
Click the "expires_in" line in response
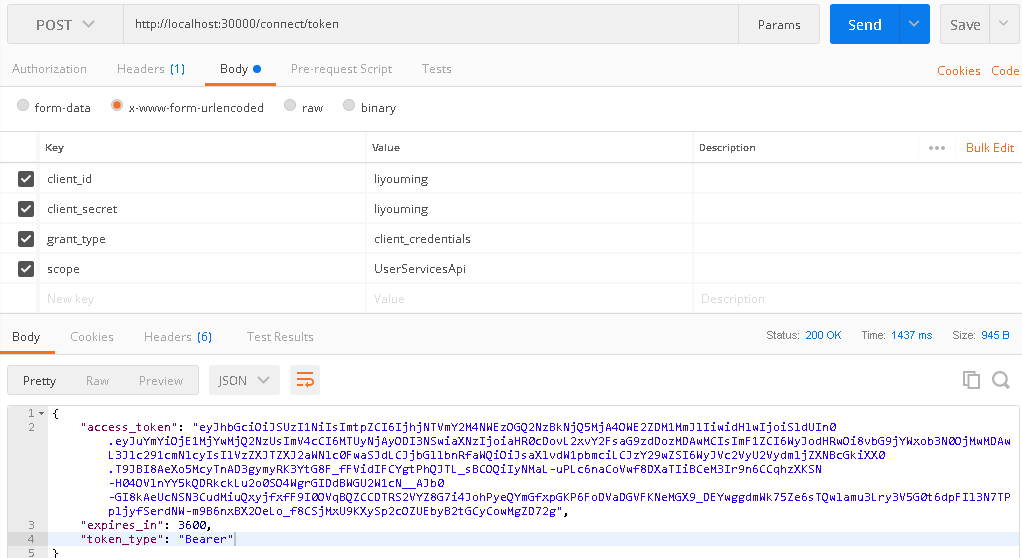click(x=146, y=525)
